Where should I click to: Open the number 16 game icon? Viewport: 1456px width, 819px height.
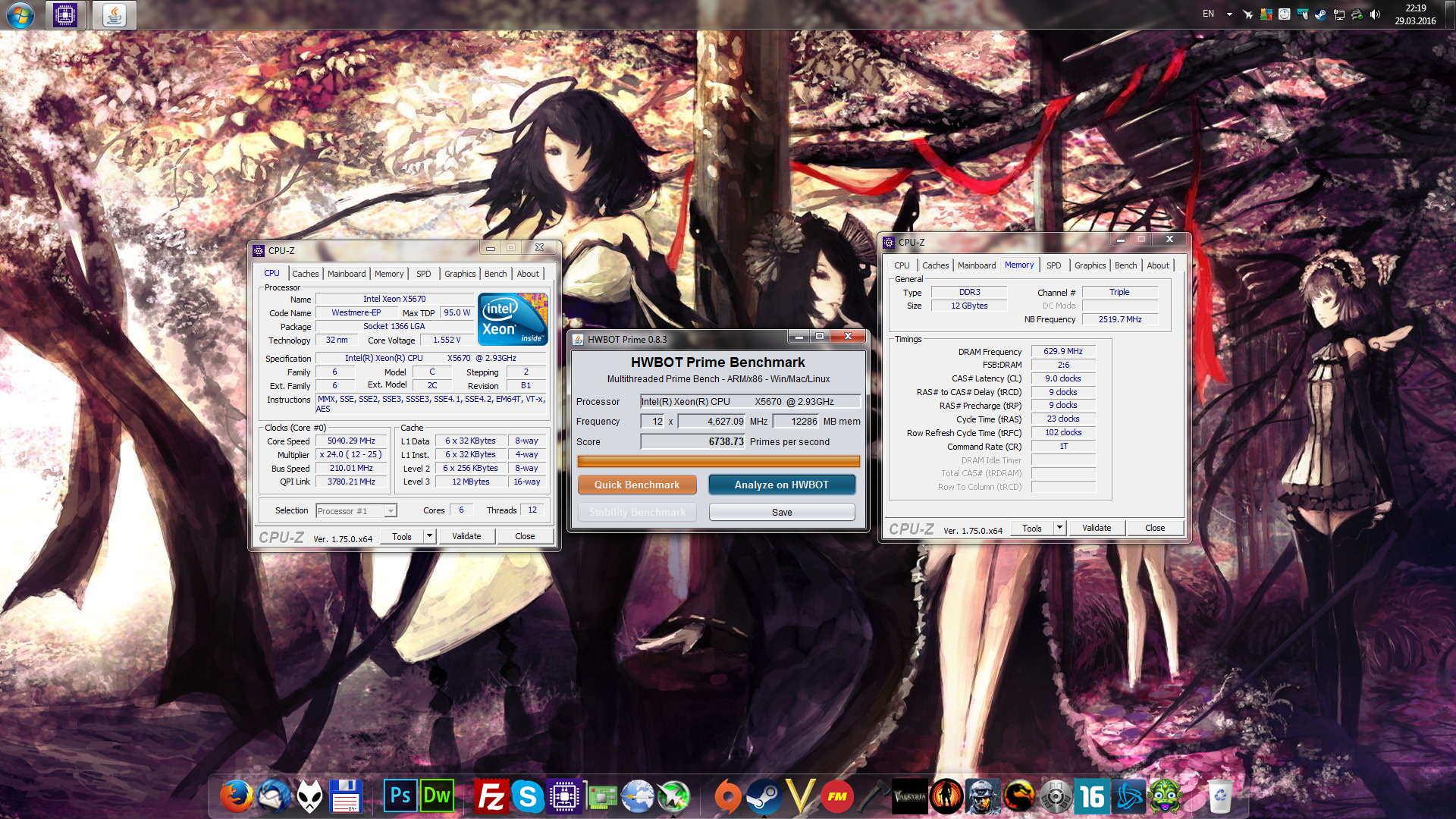(x=1092, y=796)
